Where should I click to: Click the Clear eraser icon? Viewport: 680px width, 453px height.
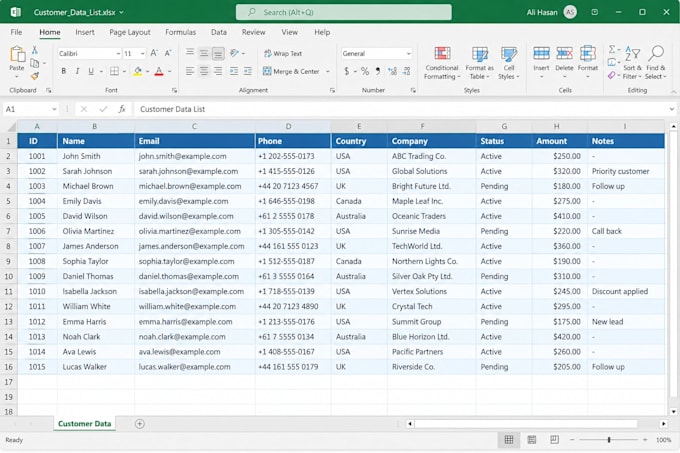point(611,75)
